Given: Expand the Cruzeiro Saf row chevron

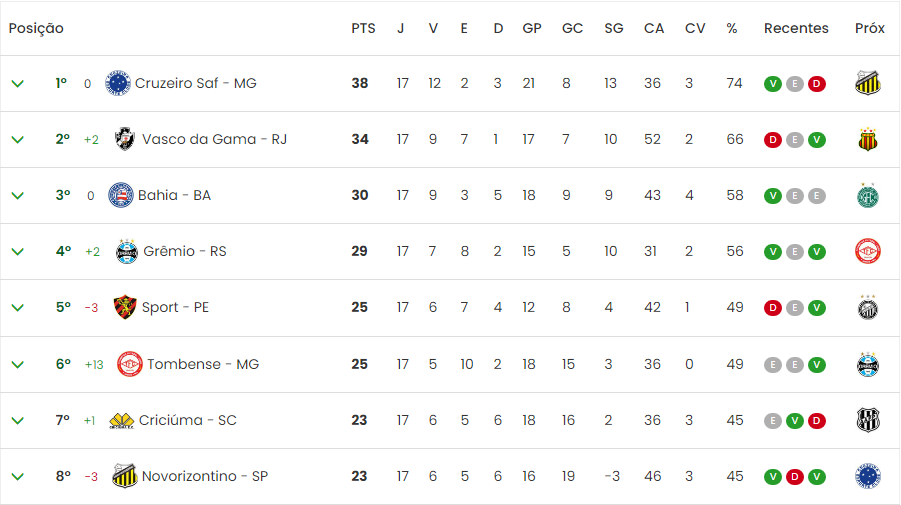Looking at the screenshot, I should pos(18,84).
